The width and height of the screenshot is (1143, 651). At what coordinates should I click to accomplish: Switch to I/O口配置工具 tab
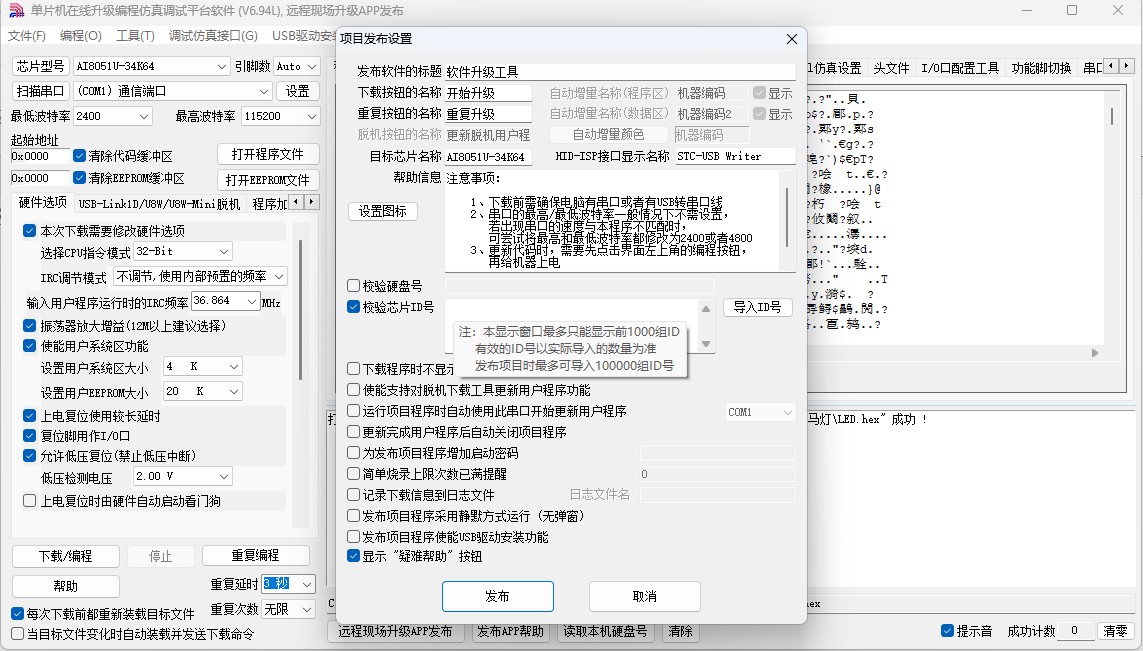[x=959, y=68]
